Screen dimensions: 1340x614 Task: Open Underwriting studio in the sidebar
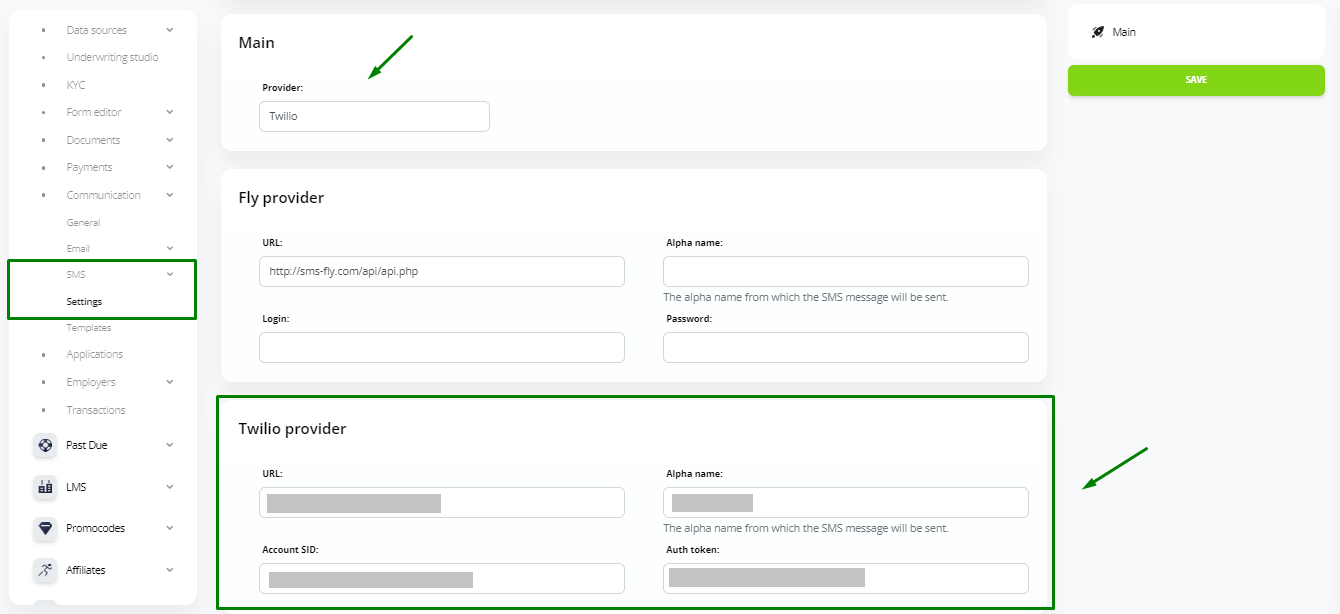coord(112,57)
